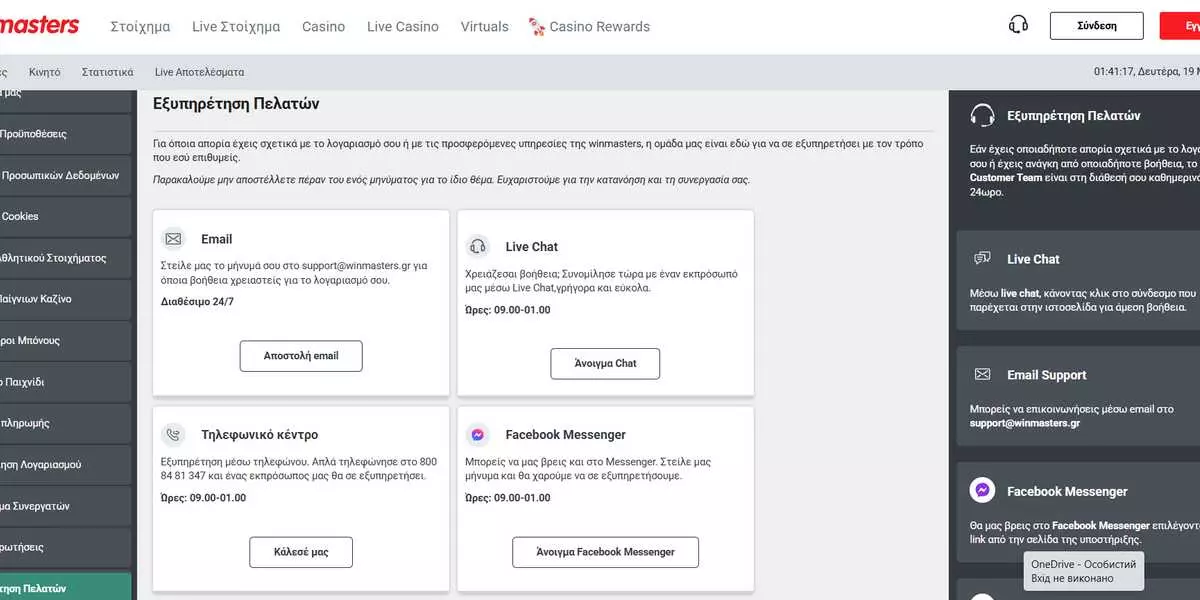This screenshot has height=600, width=1200.
Task: Click the headset icon in right Εξυπηρέτηση Πελατών panel
Action: [x=983, y=115]
